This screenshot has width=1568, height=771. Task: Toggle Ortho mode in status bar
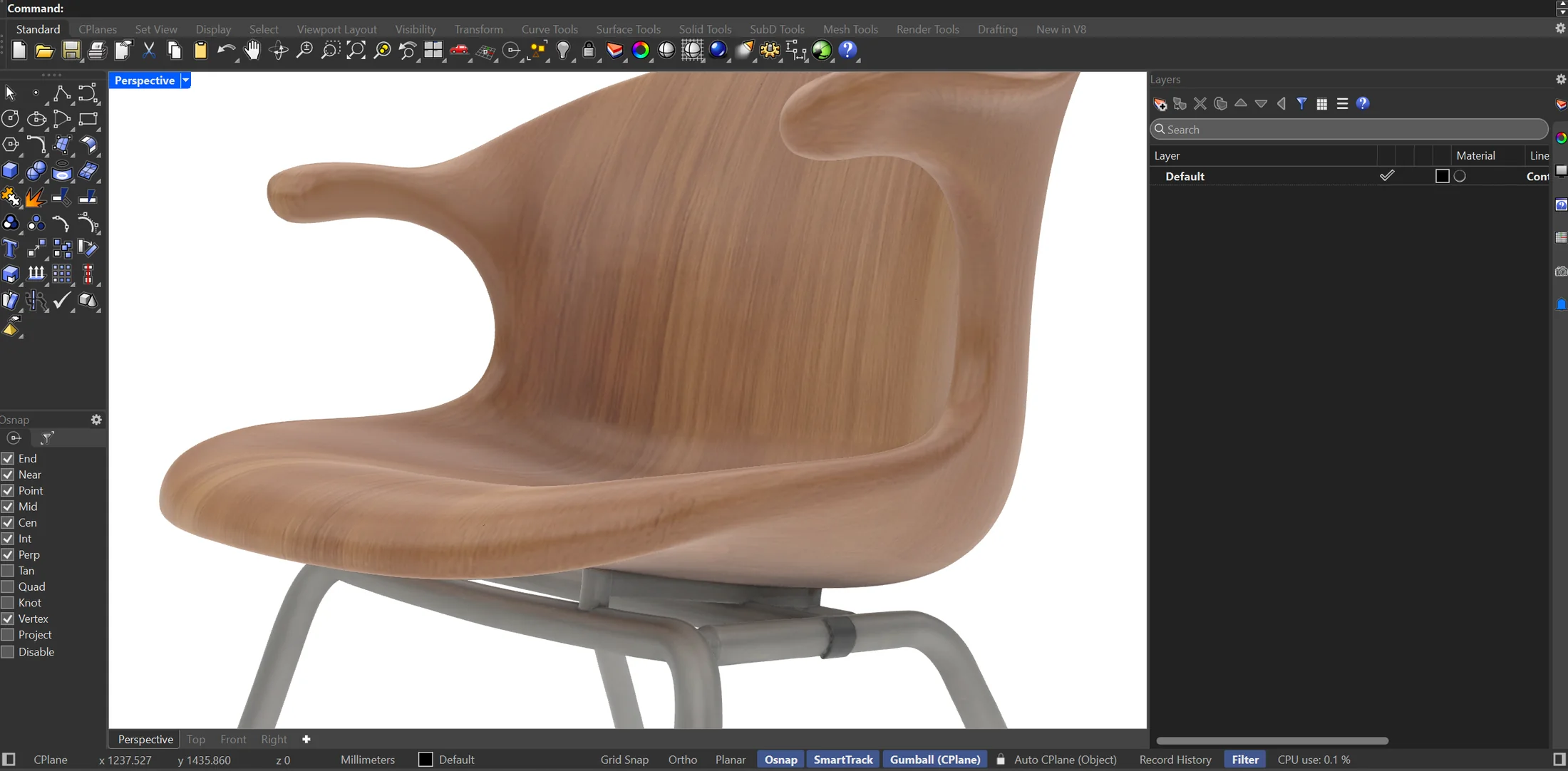pos(682,760)
